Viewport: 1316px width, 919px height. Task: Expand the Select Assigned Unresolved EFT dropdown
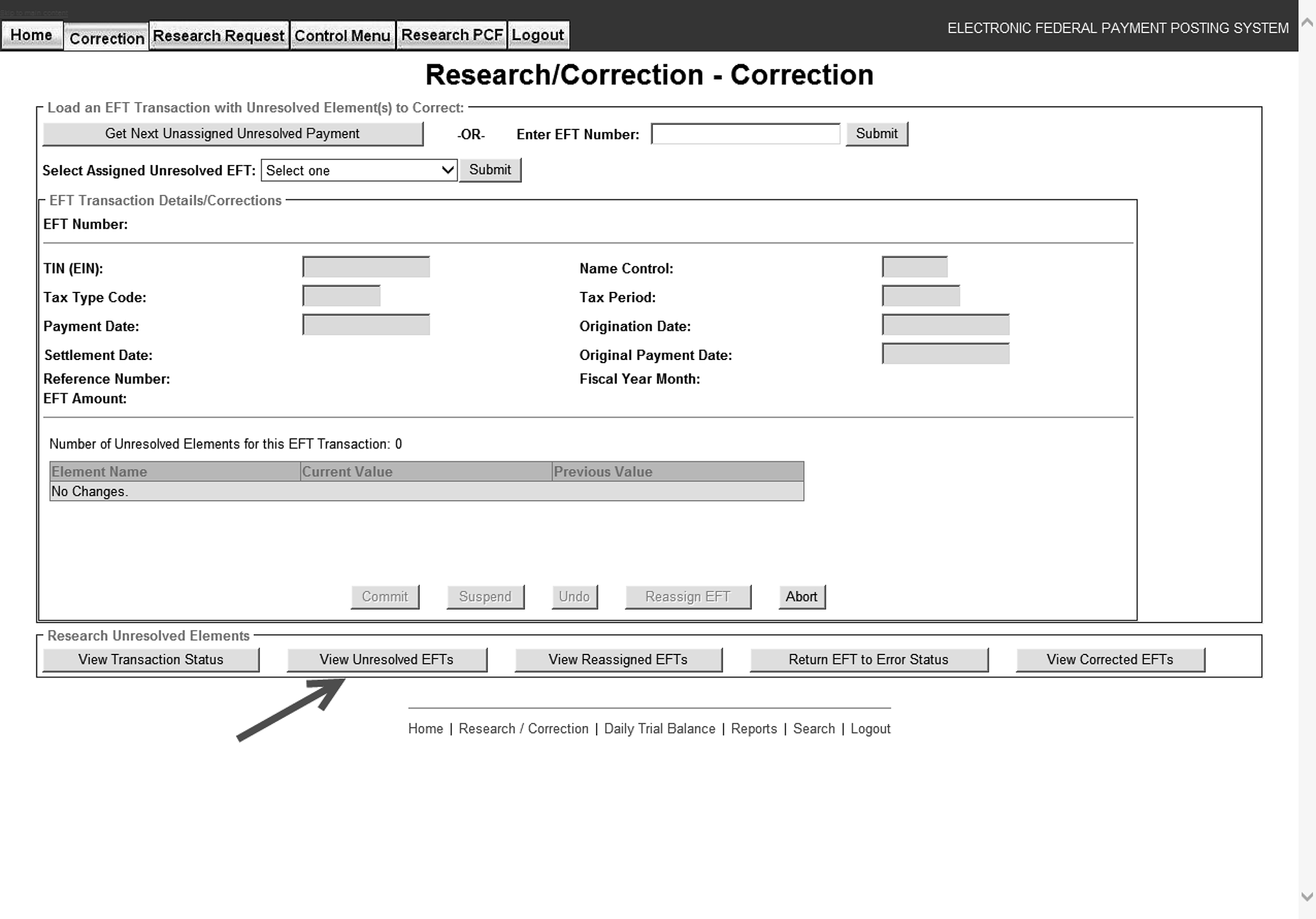359,170
